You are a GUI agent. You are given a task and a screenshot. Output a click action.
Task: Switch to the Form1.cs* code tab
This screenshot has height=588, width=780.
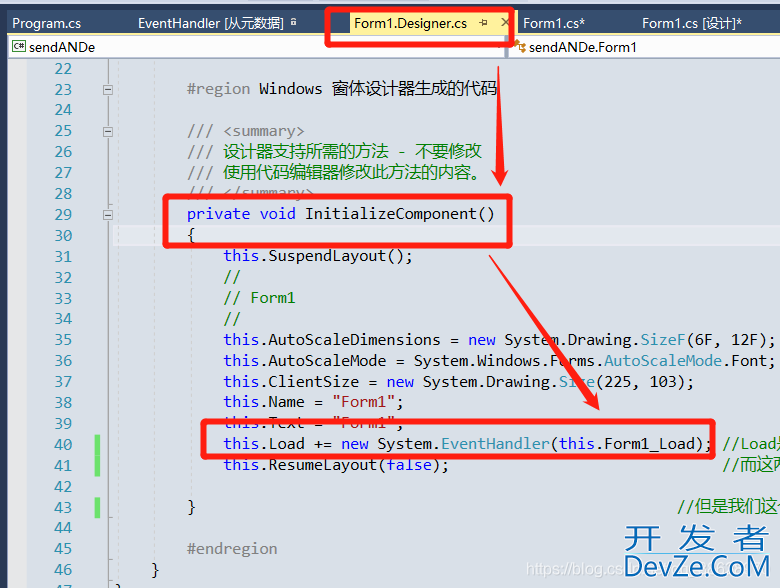tap(554, 23)
